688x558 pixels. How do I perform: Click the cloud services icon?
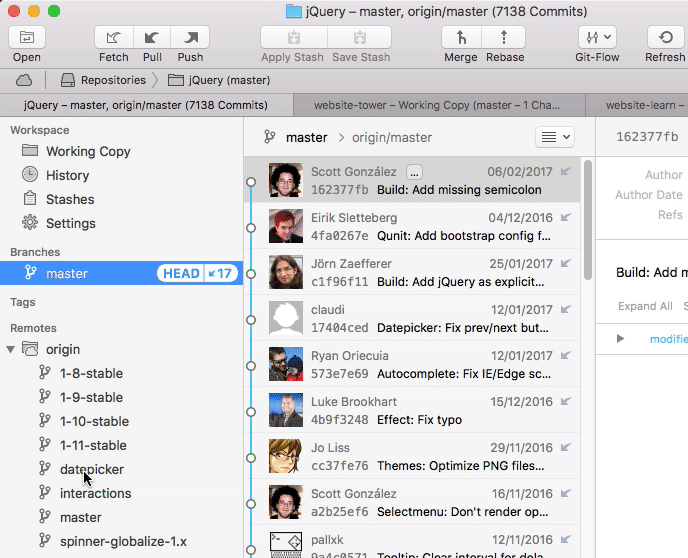point(25,80)
